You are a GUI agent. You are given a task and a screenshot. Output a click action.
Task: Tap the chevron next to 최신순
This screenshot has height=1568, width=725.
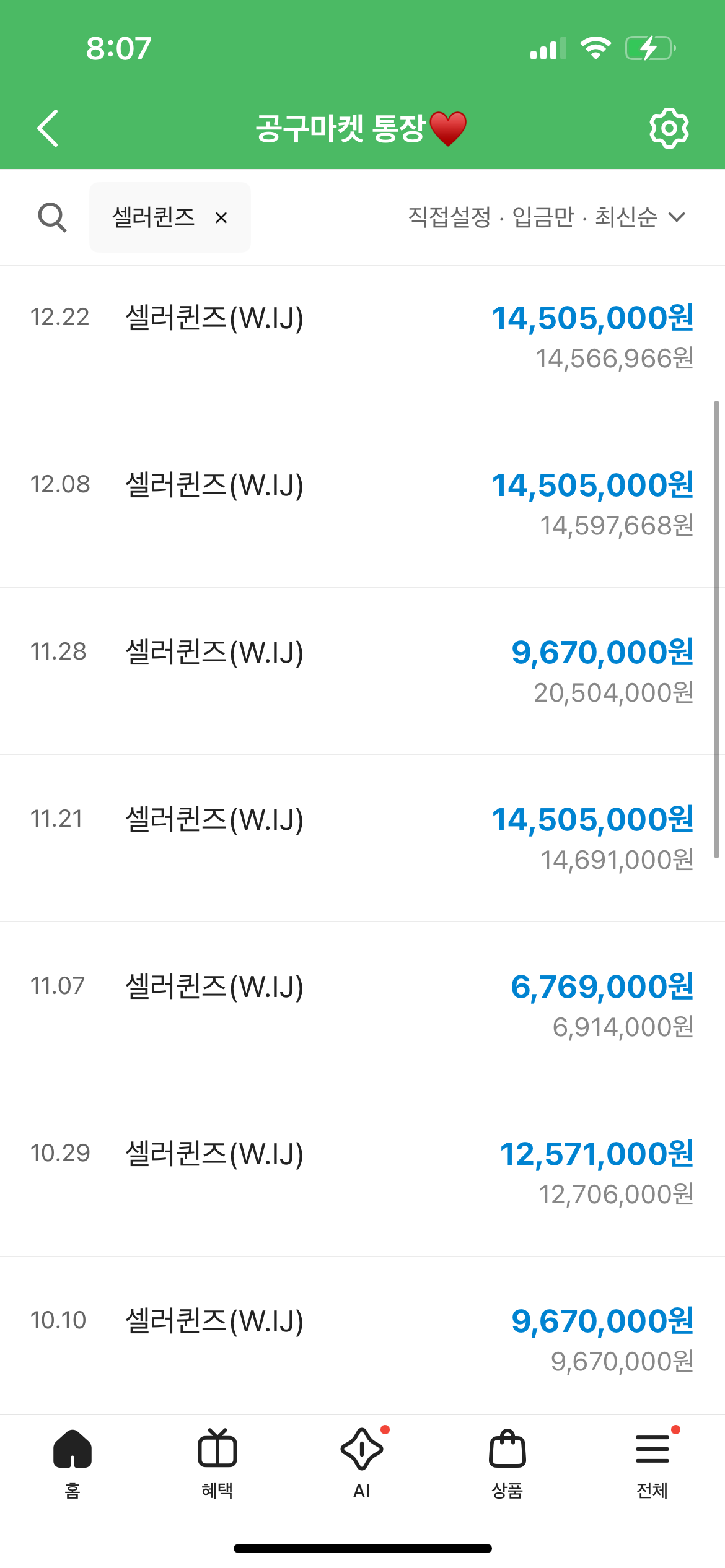click(x=677, y=217)
